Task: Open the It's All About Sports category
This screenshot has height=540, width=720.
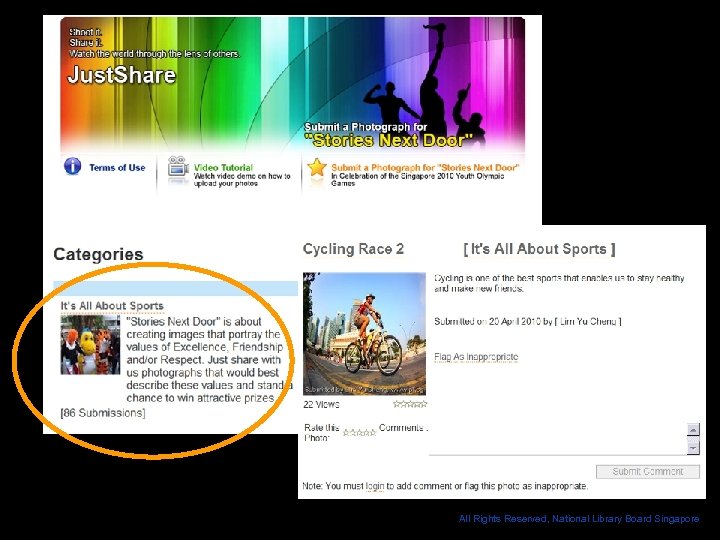Action: click(112, 306)
